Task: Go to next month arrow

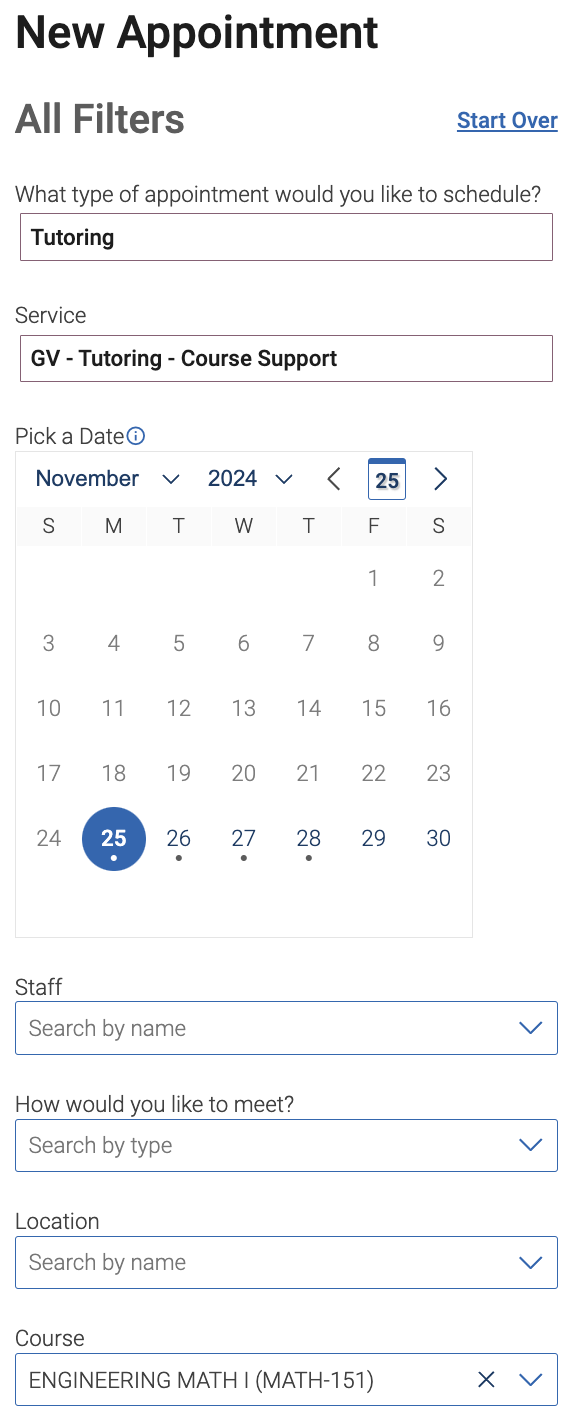Action: tap(440, 479)
